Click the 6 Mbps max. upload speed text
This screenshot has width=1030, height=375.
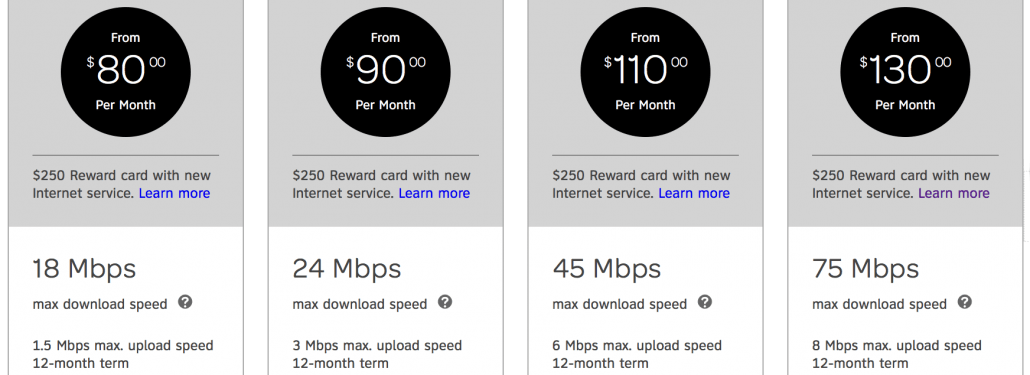pos(637,345)
